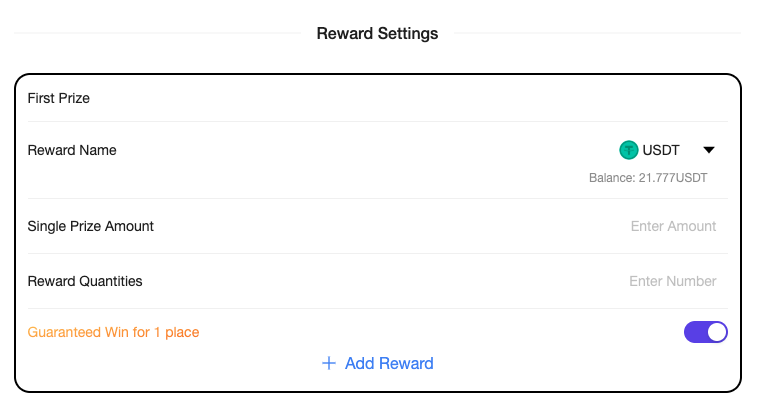Focus the Enter Number input field
Viewport: 757px width, 404px height.
click(672, 281)
